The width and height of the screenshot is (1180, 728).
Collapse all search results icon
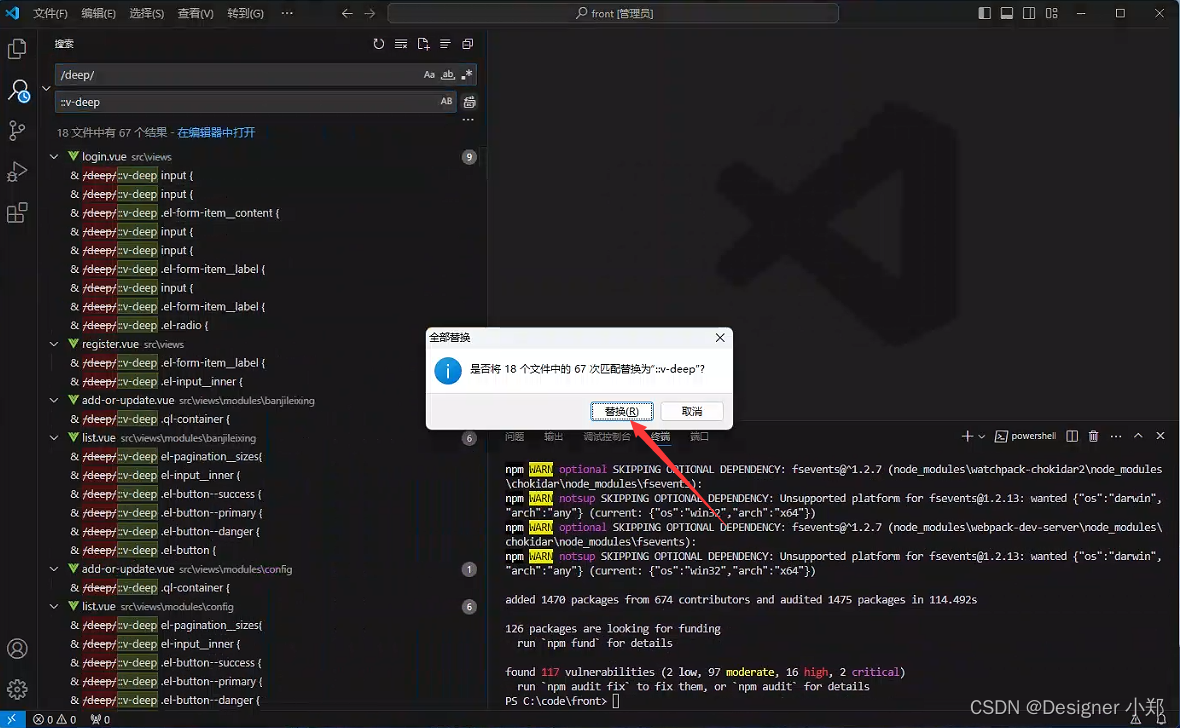tap(467, 44)
